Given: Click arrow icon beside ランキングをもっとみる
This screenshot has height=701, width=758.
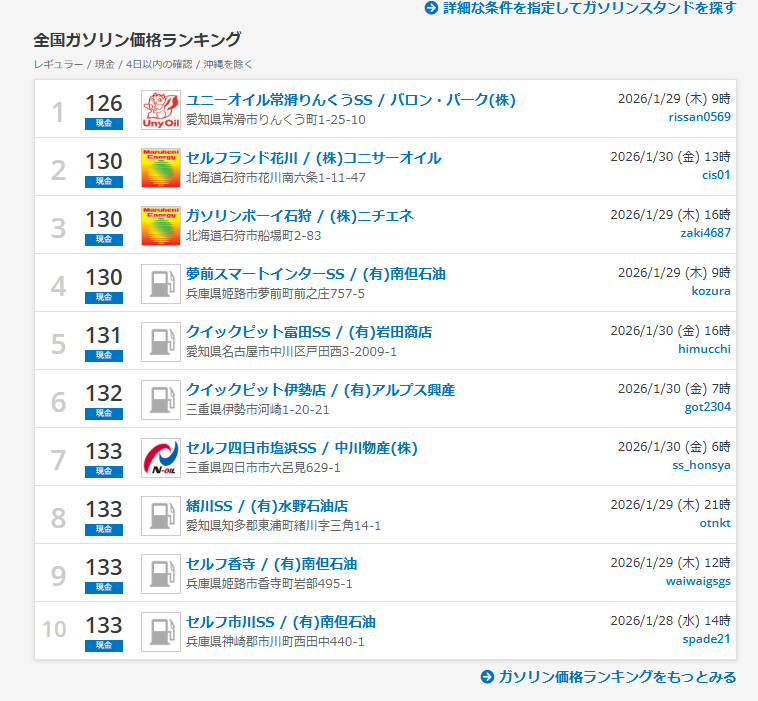Looking at the screenshot, I should [487, 677].
